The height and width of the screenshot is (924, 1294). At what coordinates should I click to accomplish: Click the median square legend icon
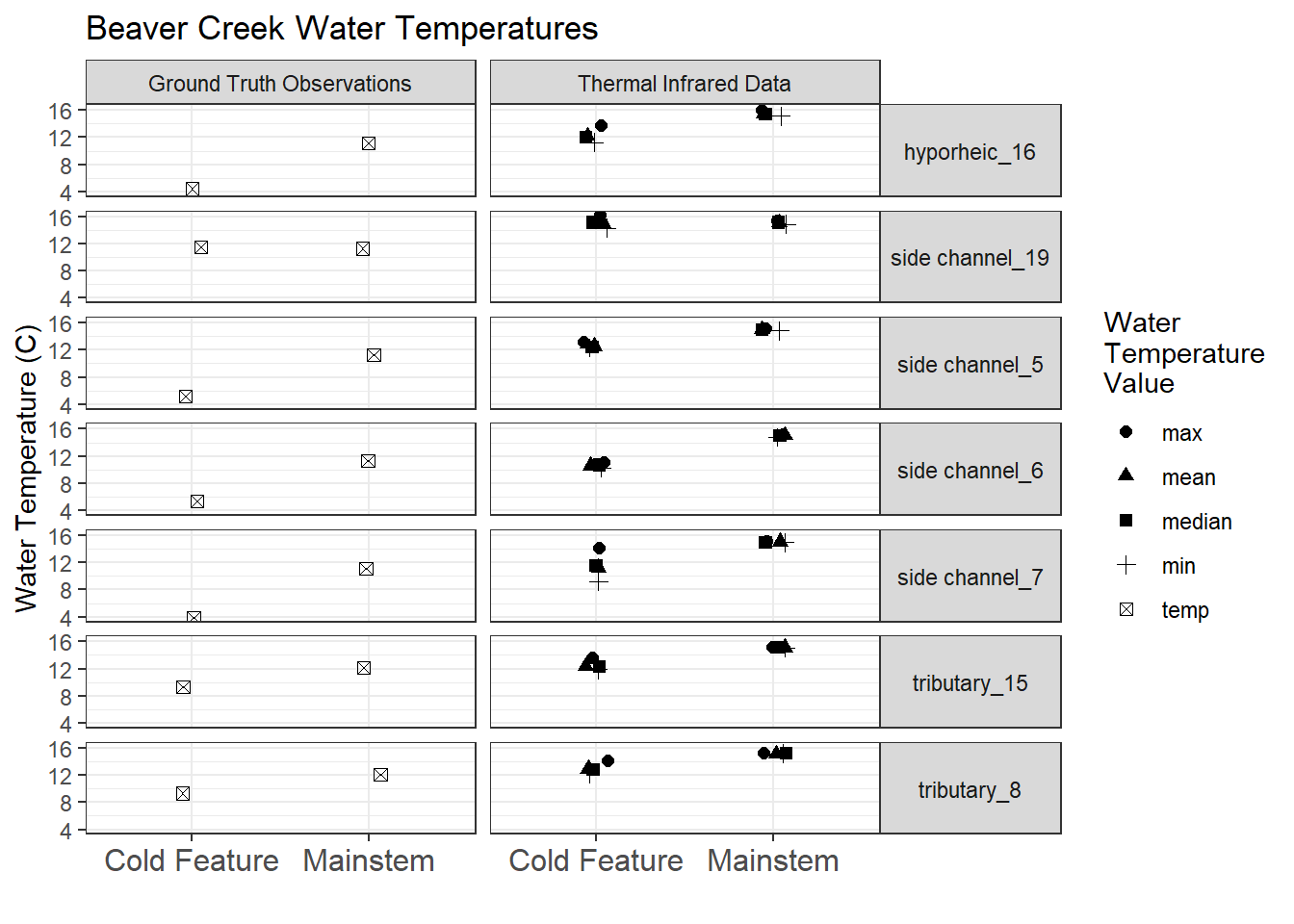pos(1126,521)
